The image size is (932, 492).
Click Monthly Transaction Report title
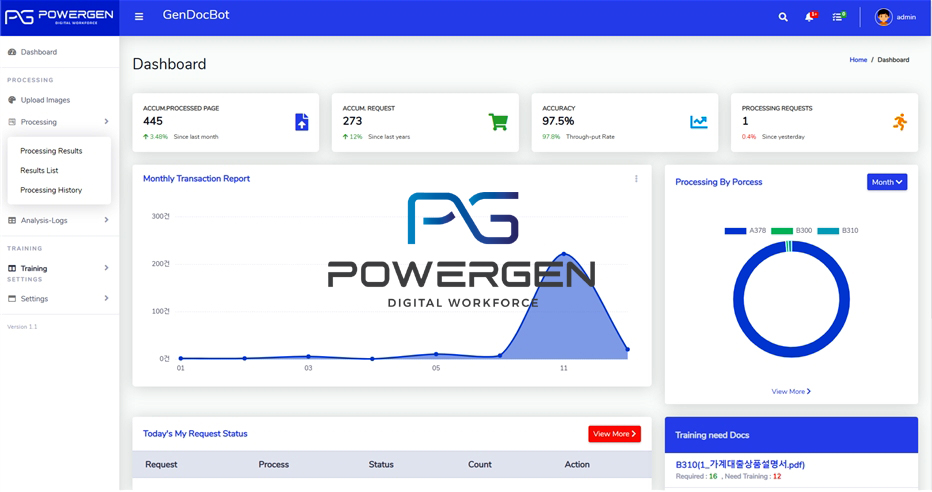196,179
